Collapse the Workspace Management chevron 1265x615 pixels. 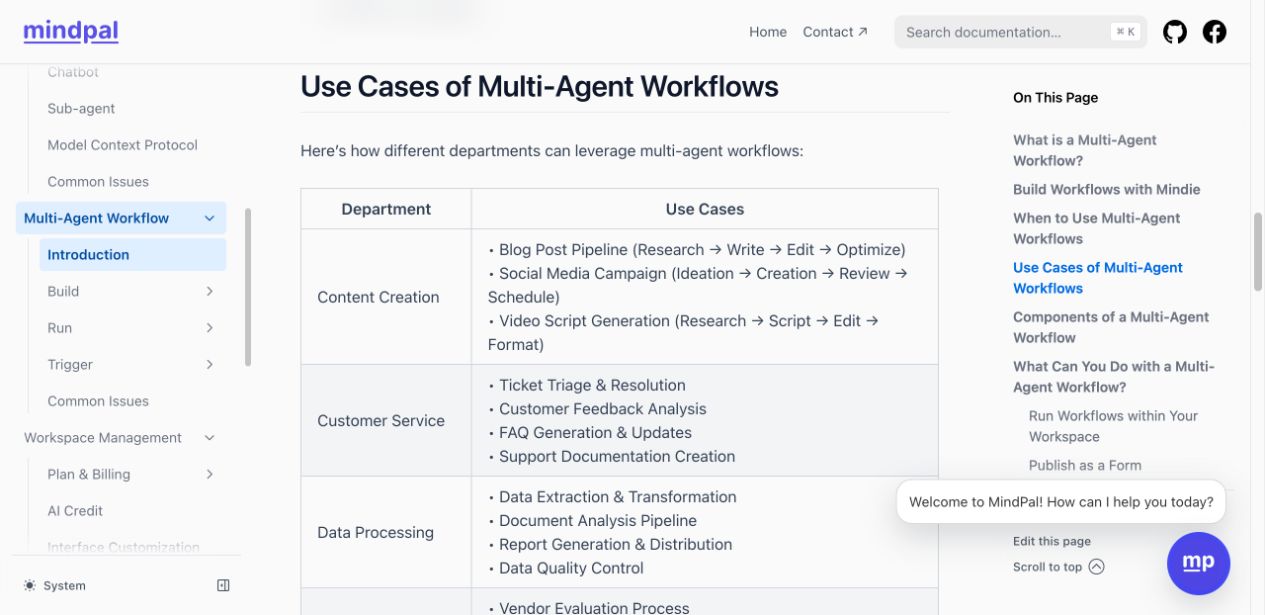pyautogui.click(x=209, y=438)
